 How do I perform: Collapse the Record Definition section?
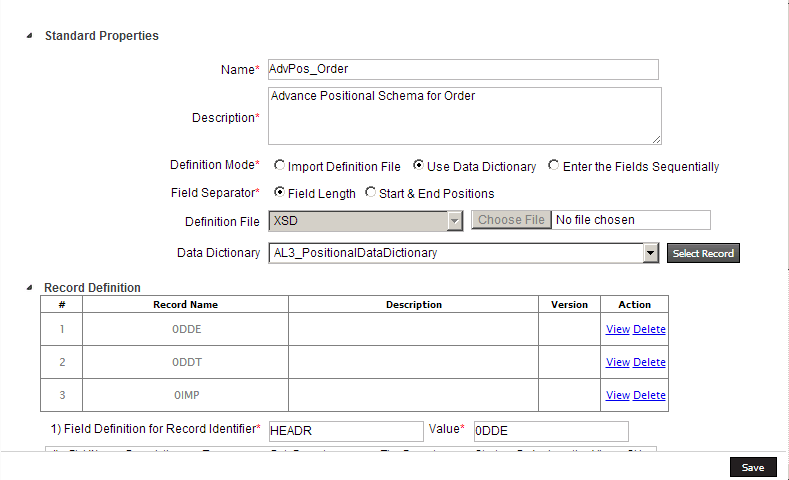tap(29, 288)
